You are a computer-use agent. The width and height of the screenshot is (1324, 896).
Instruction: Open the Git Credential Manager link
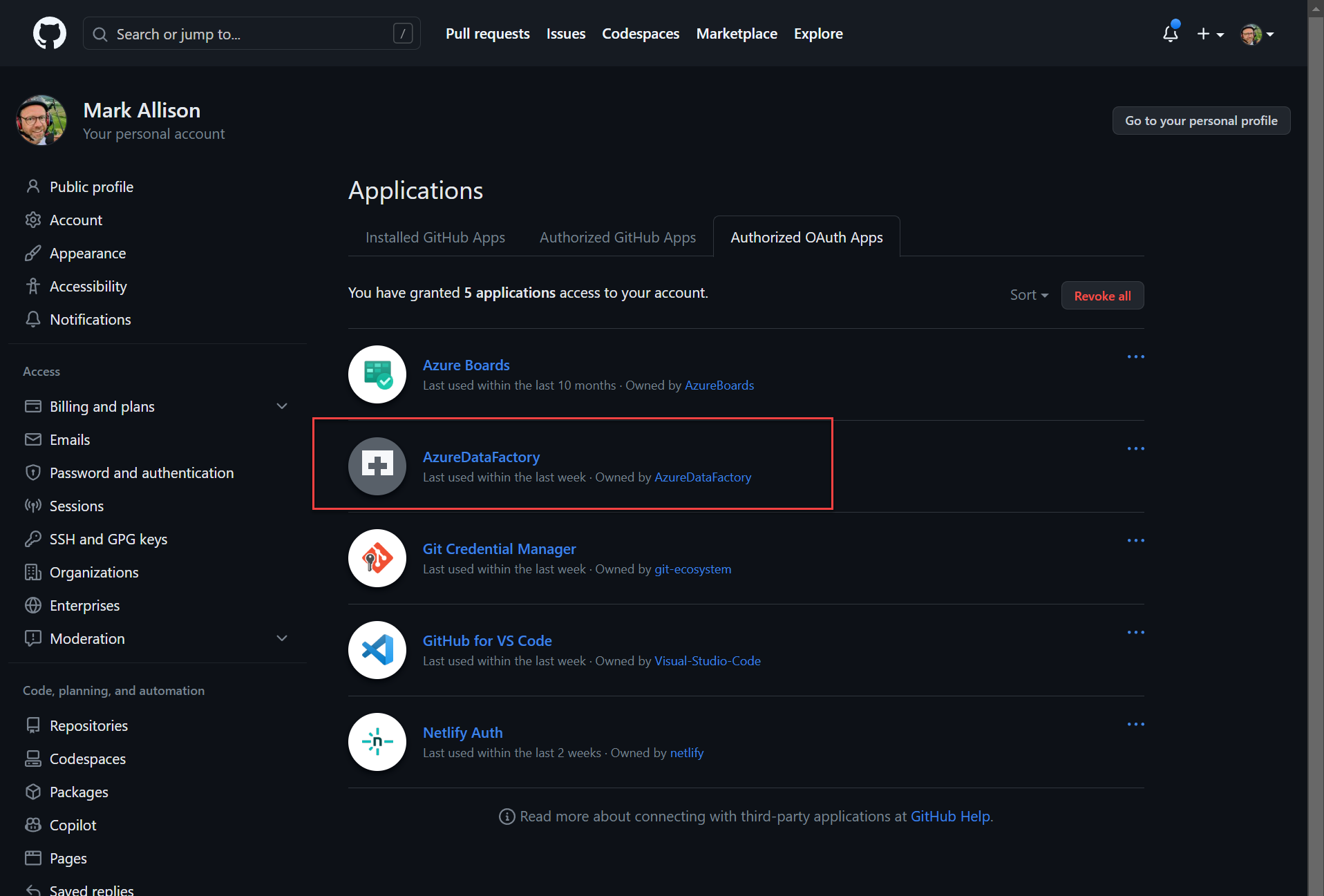click(x=499, y=549)
